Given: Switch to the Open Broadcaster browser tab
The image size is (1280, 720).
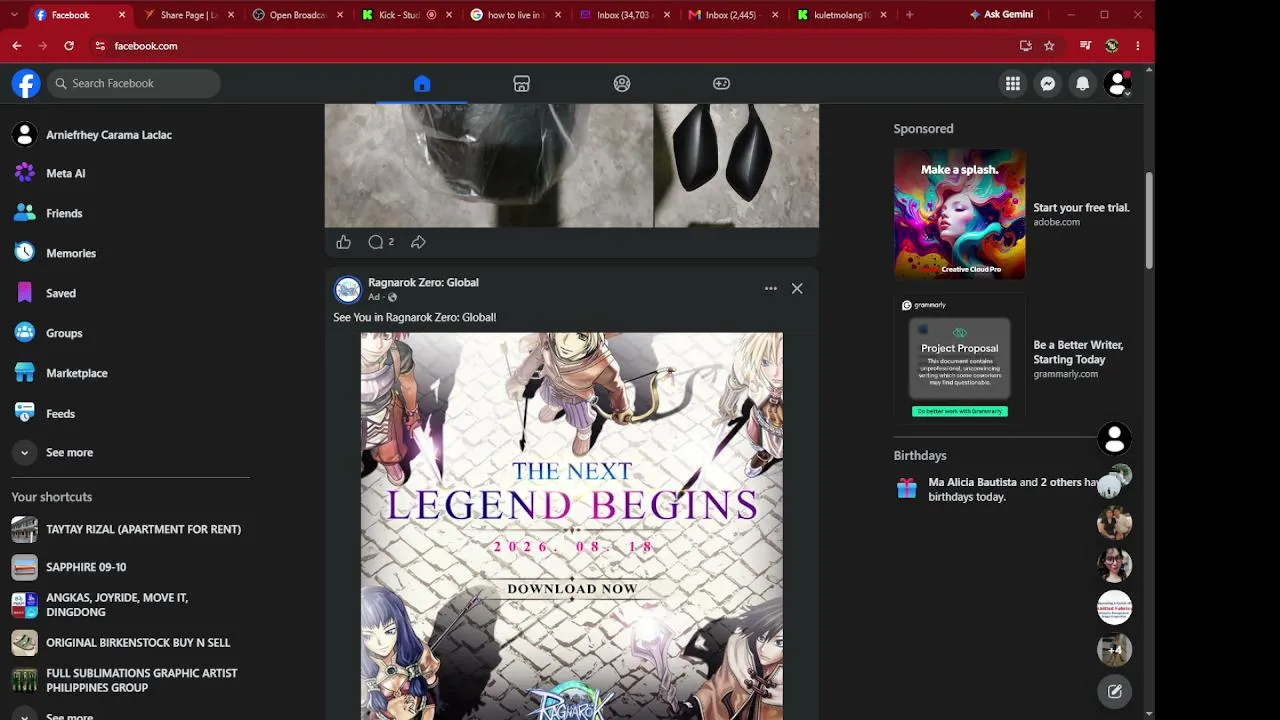Looking at the screenshot, I should (298, 15).
